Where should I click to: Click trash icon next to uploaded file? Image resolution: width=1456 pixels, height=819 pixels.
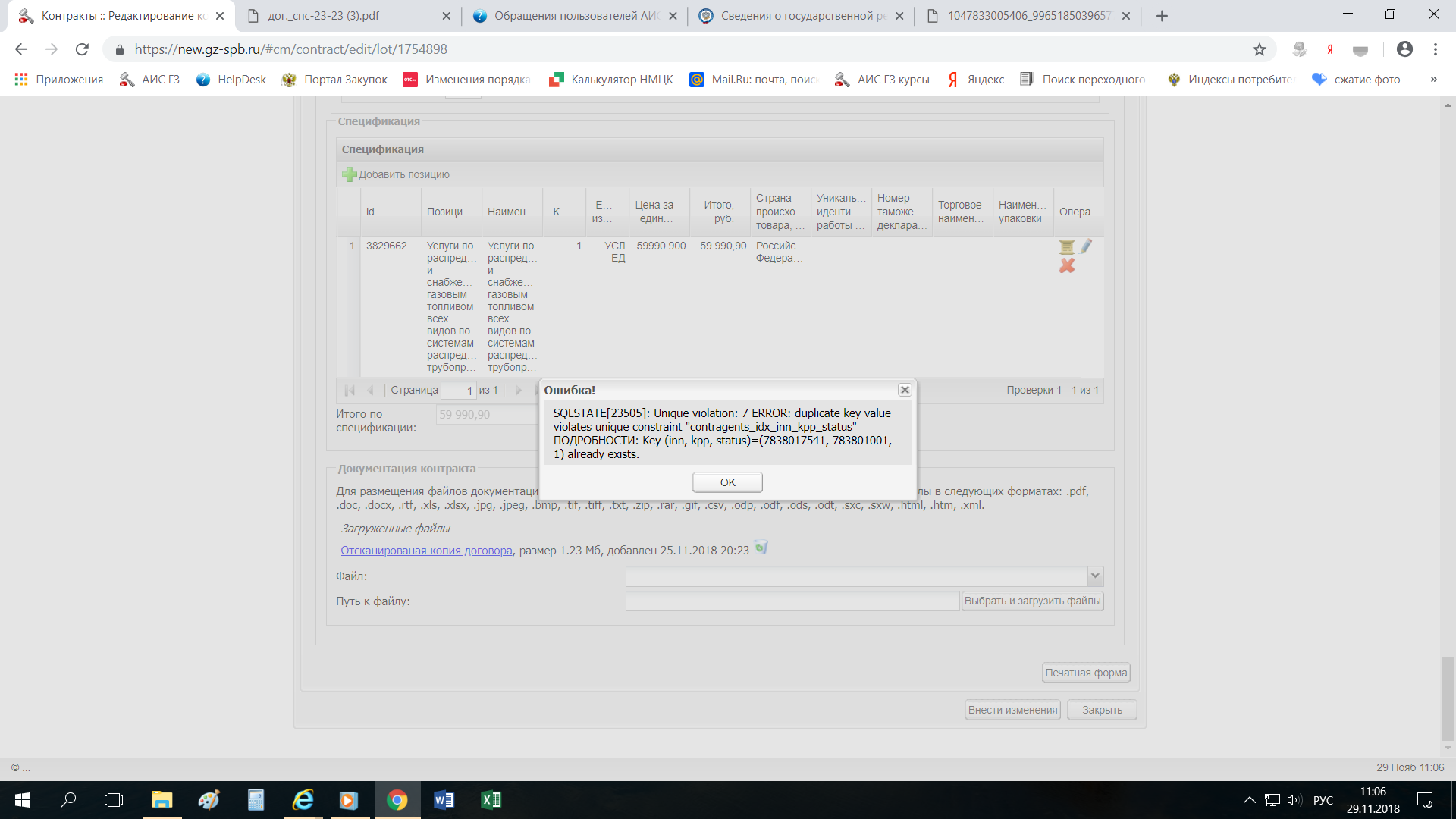click(761, 548)
